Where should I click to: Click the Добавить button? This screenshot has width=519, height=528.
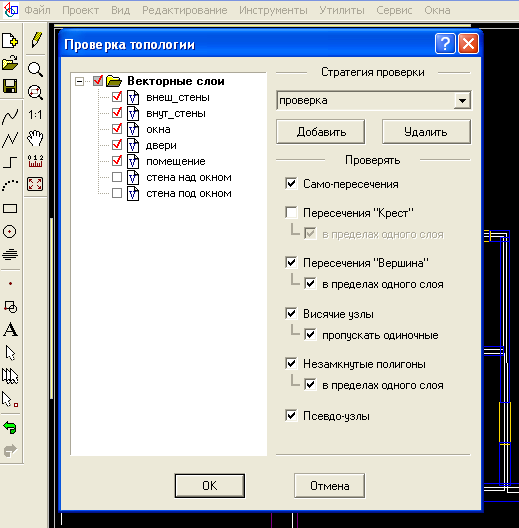point(321,132)
